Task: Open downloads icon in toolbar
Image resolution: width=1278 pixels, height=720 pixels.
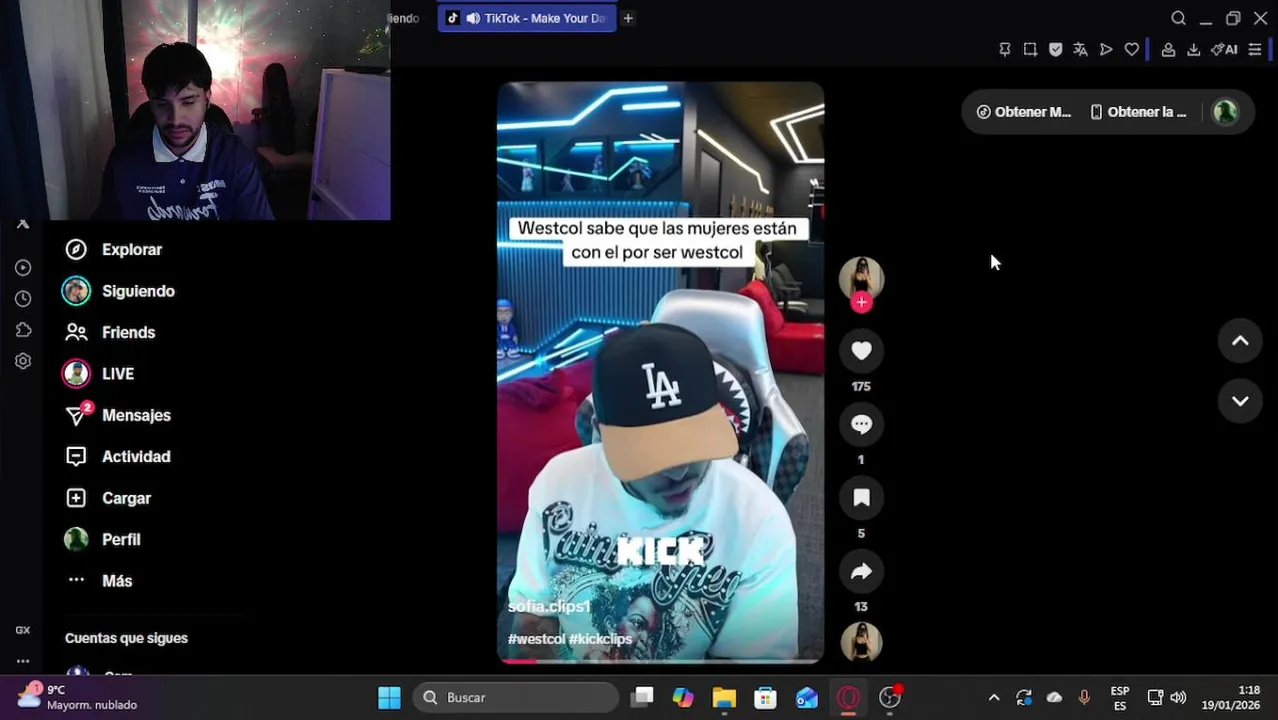Action: [1193, 50]
